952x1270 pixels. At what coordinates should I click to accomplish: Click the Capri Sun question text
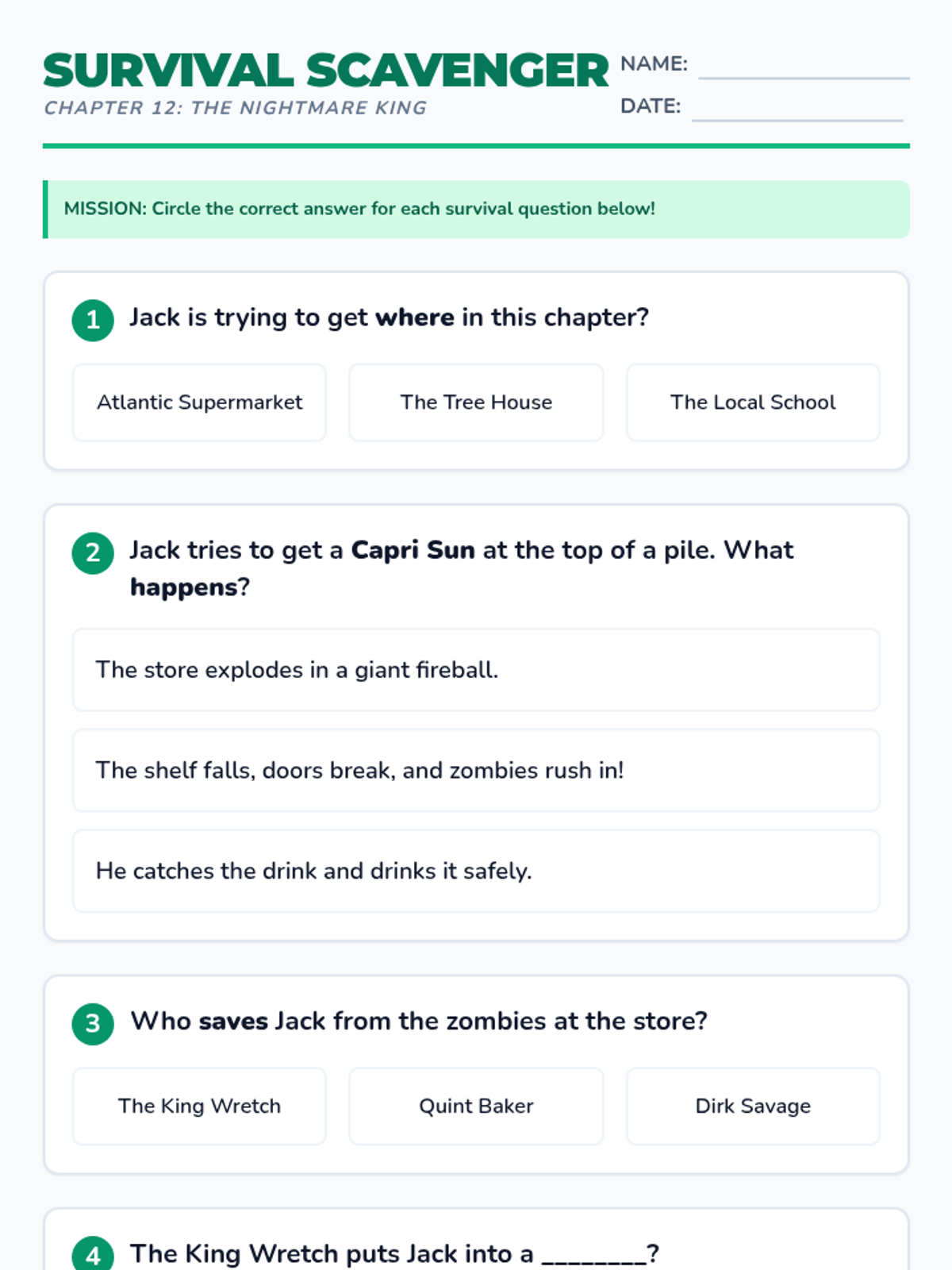click(x=462, y=568)
